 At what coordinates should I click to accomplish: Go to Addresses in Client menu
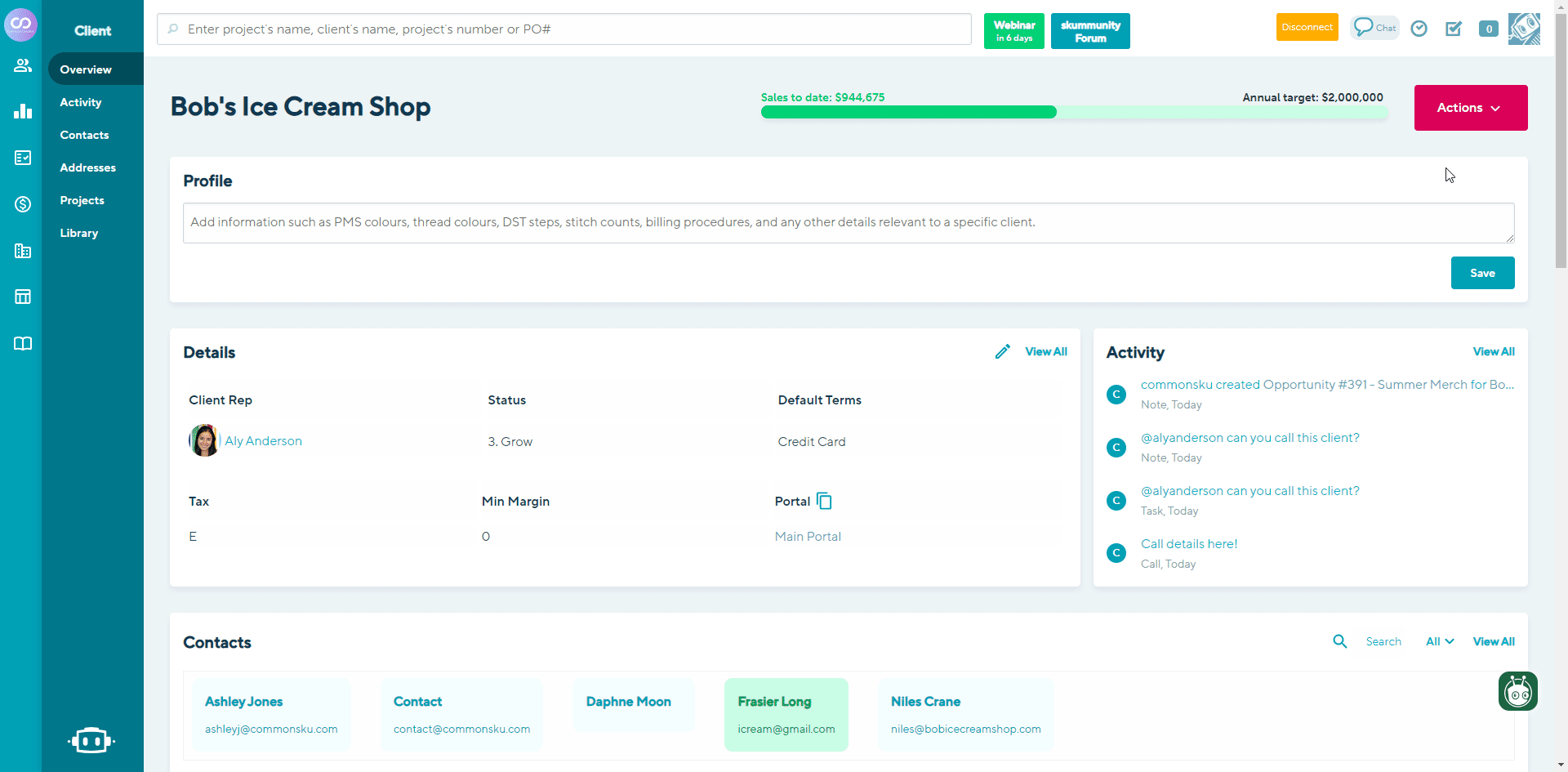87,167
